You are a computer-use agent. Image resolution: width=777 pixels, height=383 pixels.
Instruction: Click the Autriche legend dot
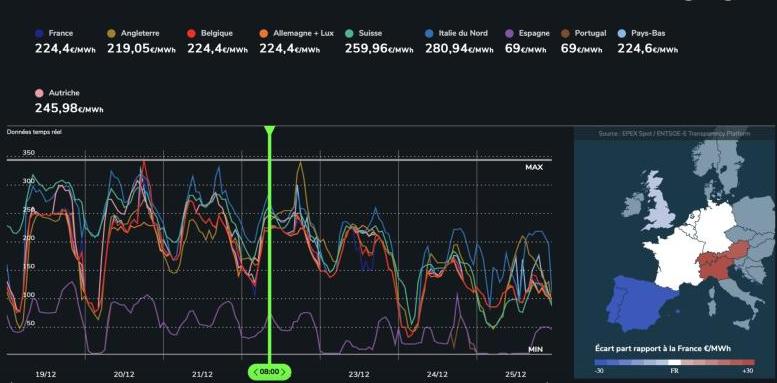39,93
